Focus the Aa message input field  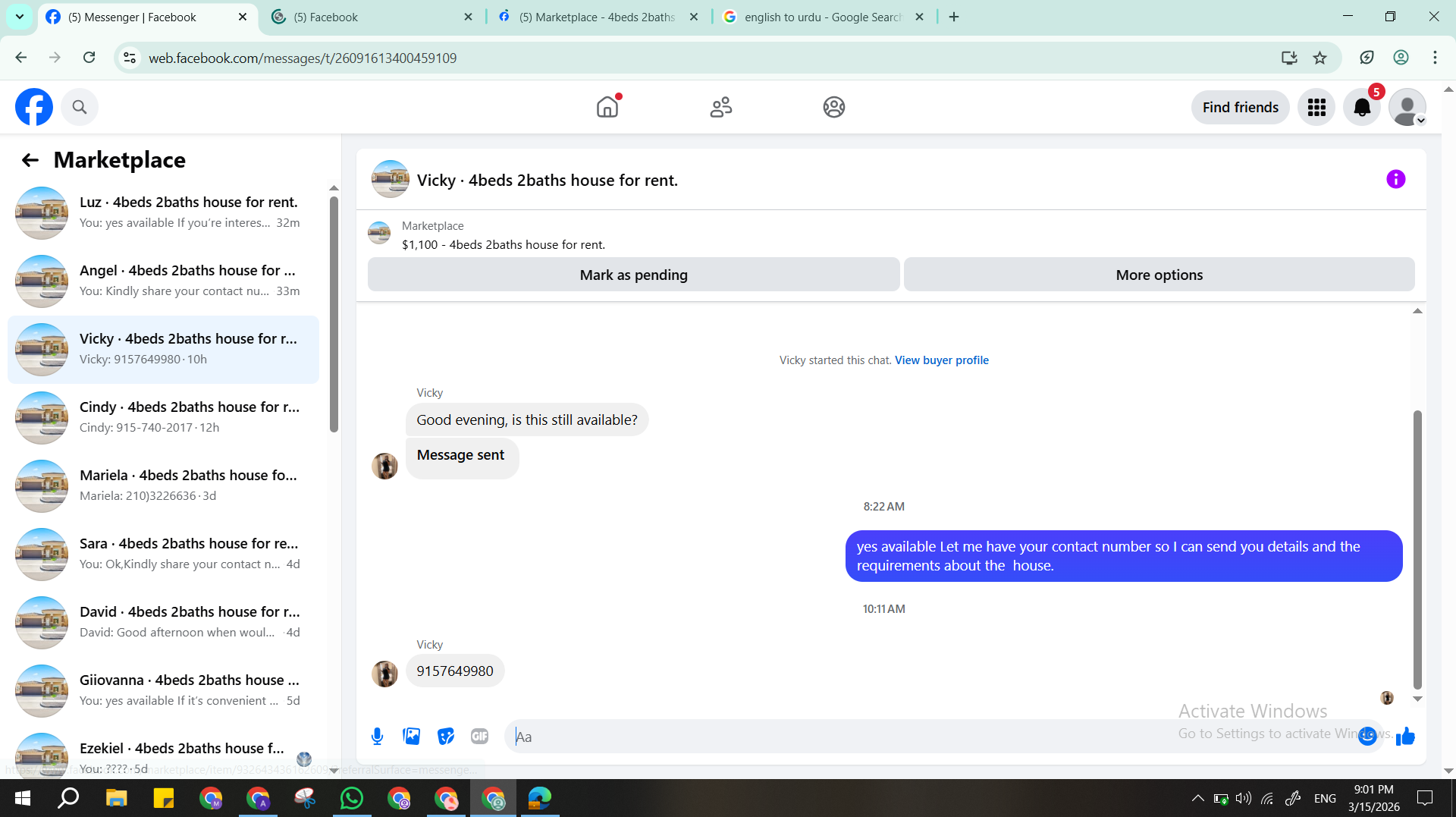[933, 736]
